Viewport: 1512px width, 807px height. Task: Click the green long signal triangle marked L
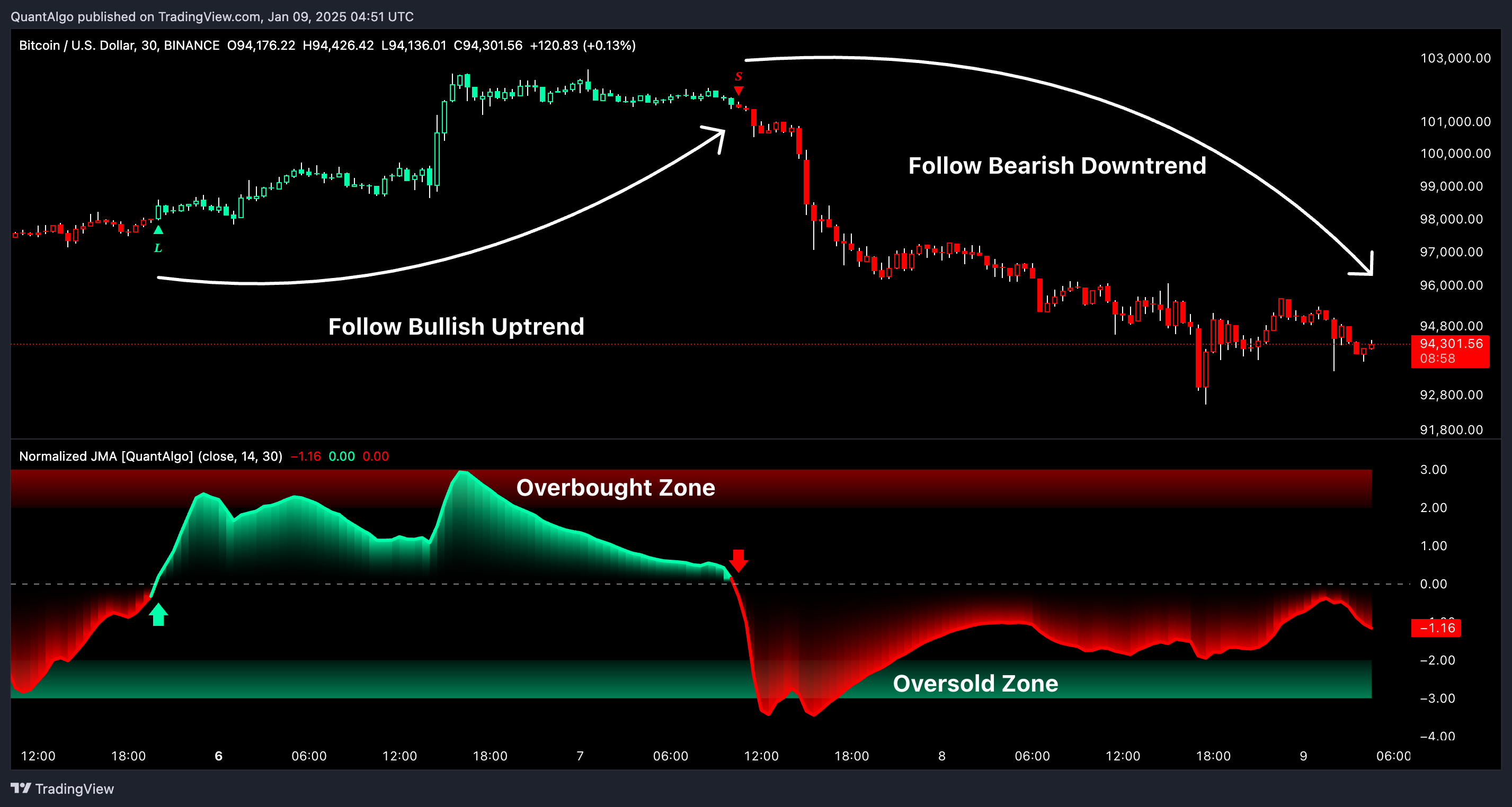tap(158, 230)
